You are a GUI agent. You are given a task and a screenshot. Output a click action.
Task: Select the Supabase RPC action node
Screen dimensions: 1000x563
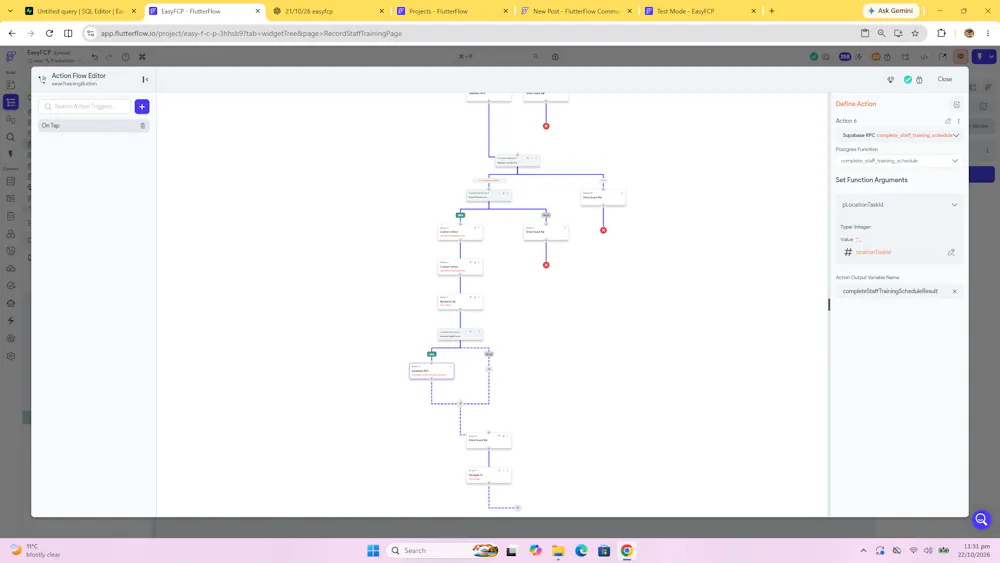[x=432, y=371]
